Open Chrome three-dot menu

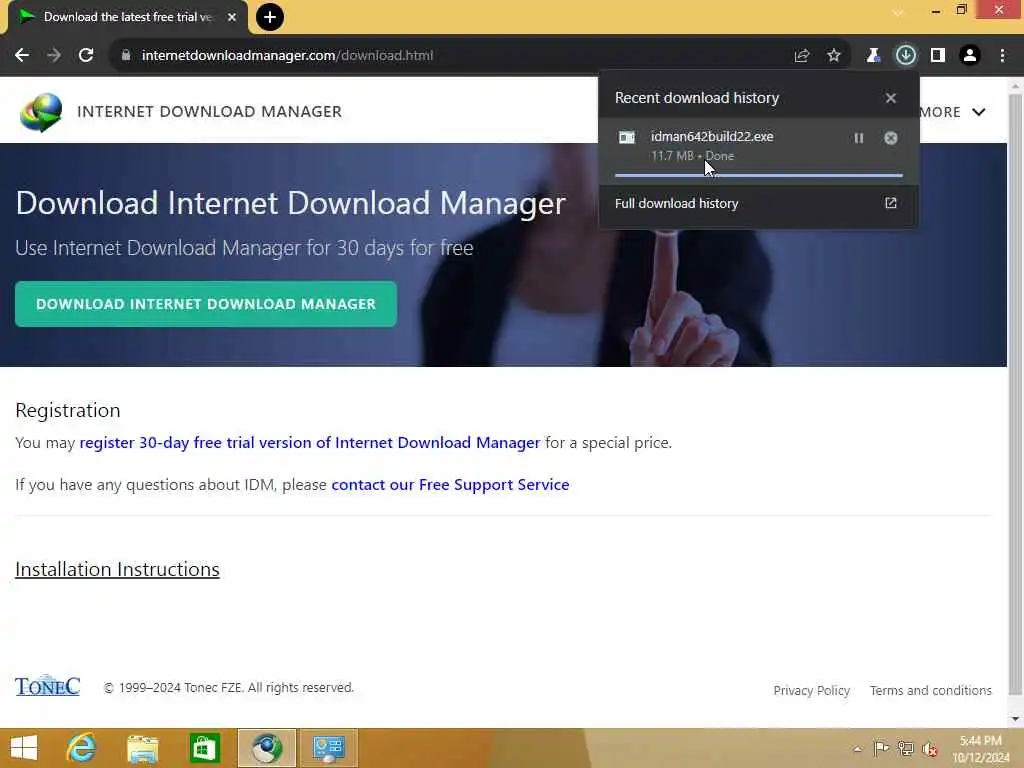coord(1002,56)
